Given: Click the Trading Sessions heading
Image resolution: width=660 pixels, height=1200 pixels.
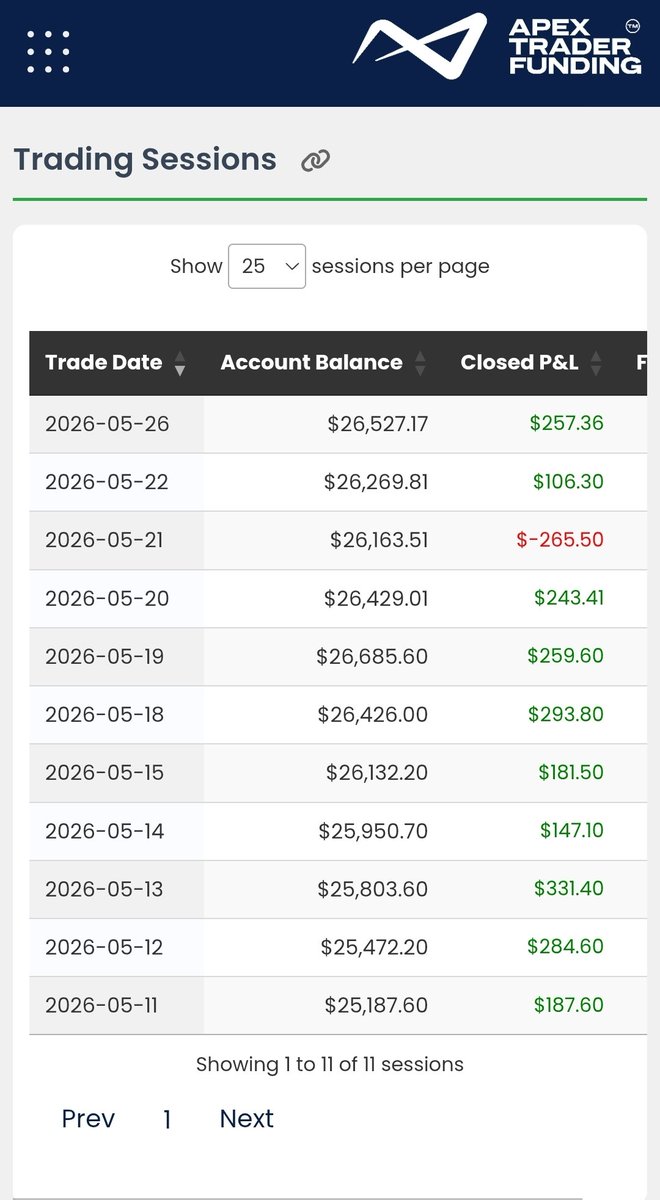Looking at the screenshot, I should (x=145, y=159).
